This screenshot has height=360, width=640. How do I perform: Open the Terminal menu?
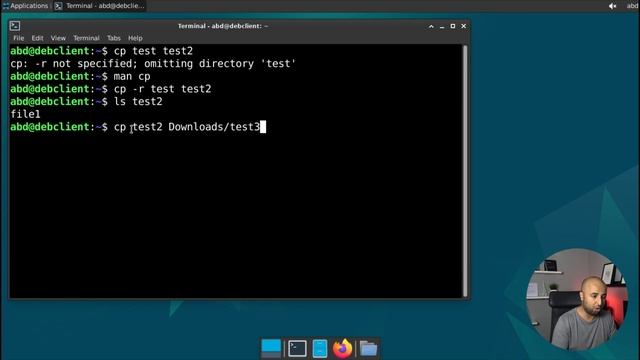[x=86, y=38]
